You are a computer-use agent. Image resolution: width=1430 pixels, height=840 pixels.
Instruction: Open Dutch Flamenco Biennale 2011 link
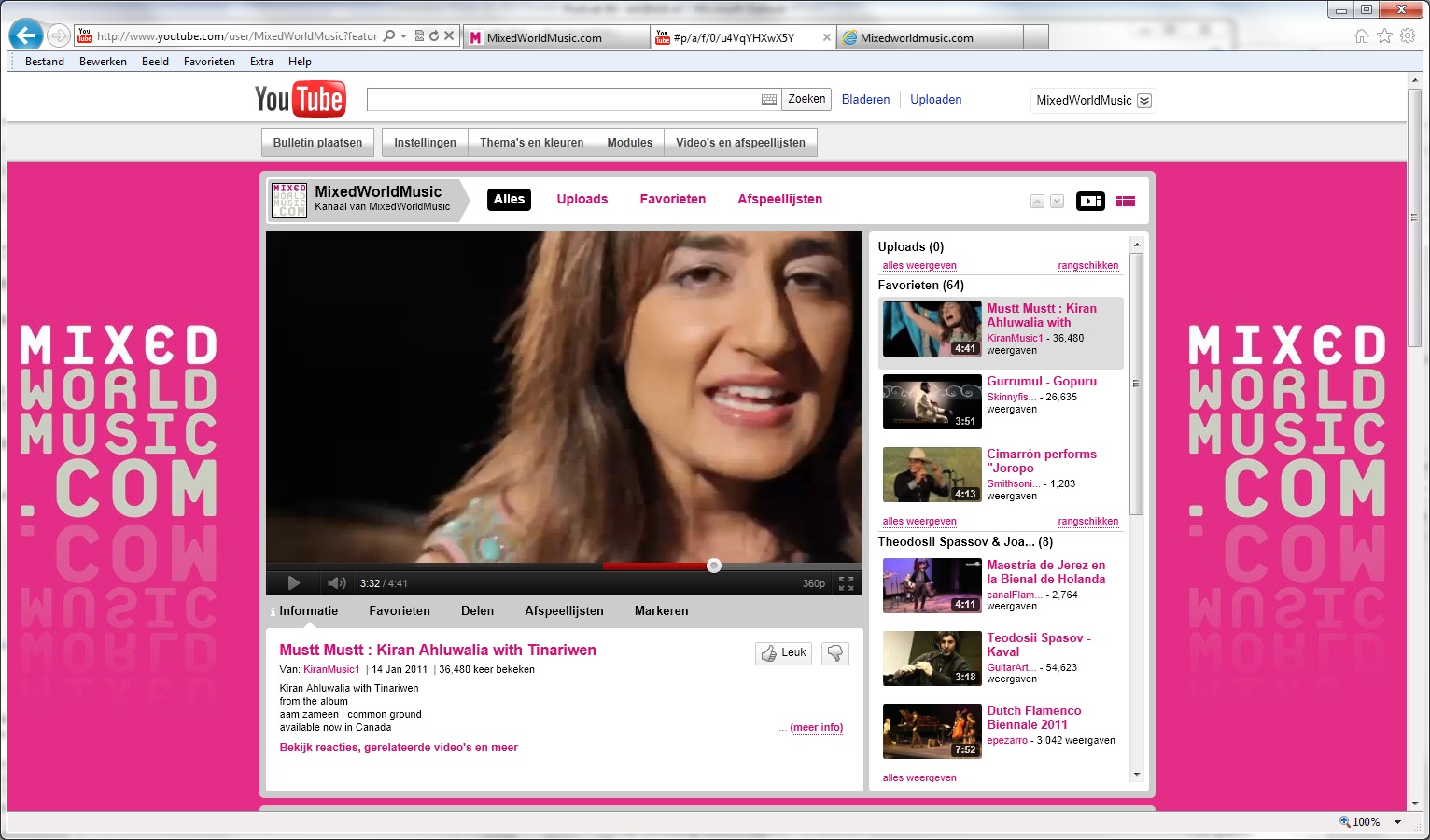[x=1033, y=718]
